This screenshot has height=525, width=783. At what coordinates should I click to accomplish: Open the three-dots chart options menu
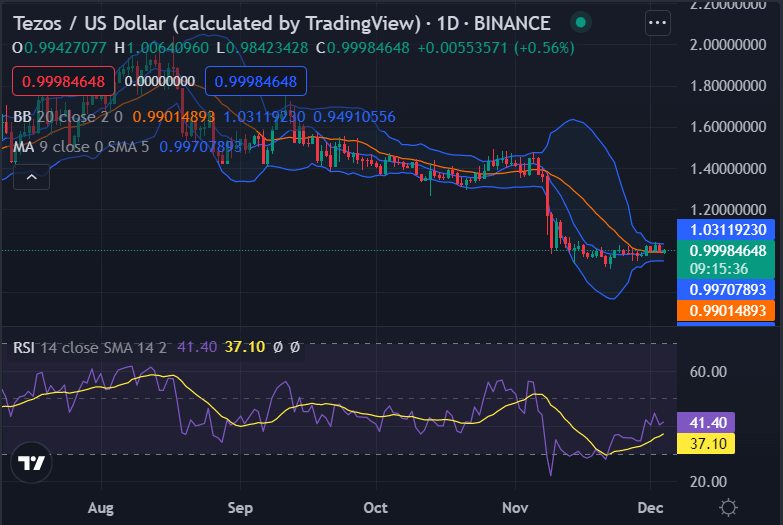657,23
